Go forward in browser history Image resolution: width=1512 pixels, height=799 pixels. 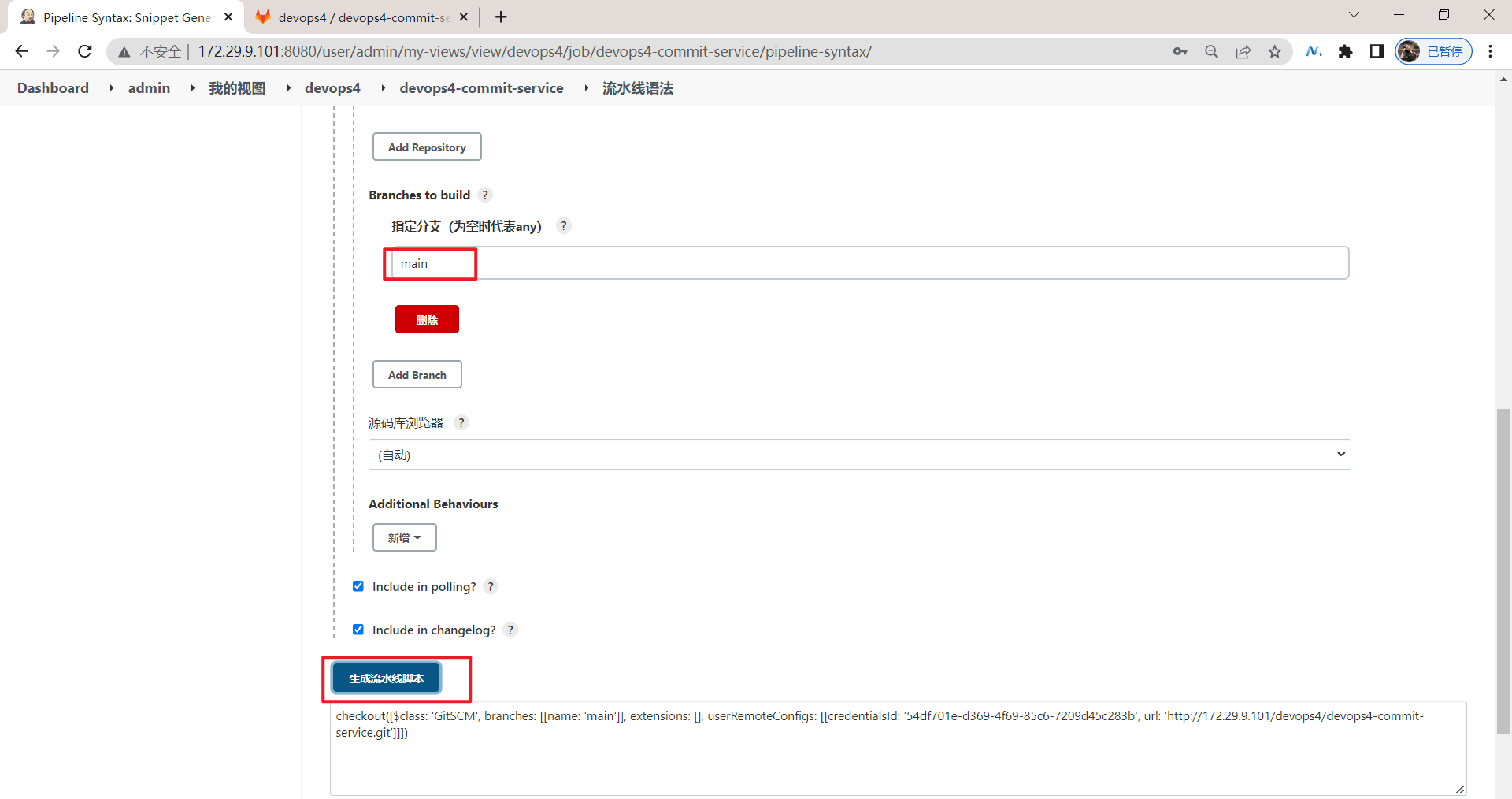(x=53, y=51)
